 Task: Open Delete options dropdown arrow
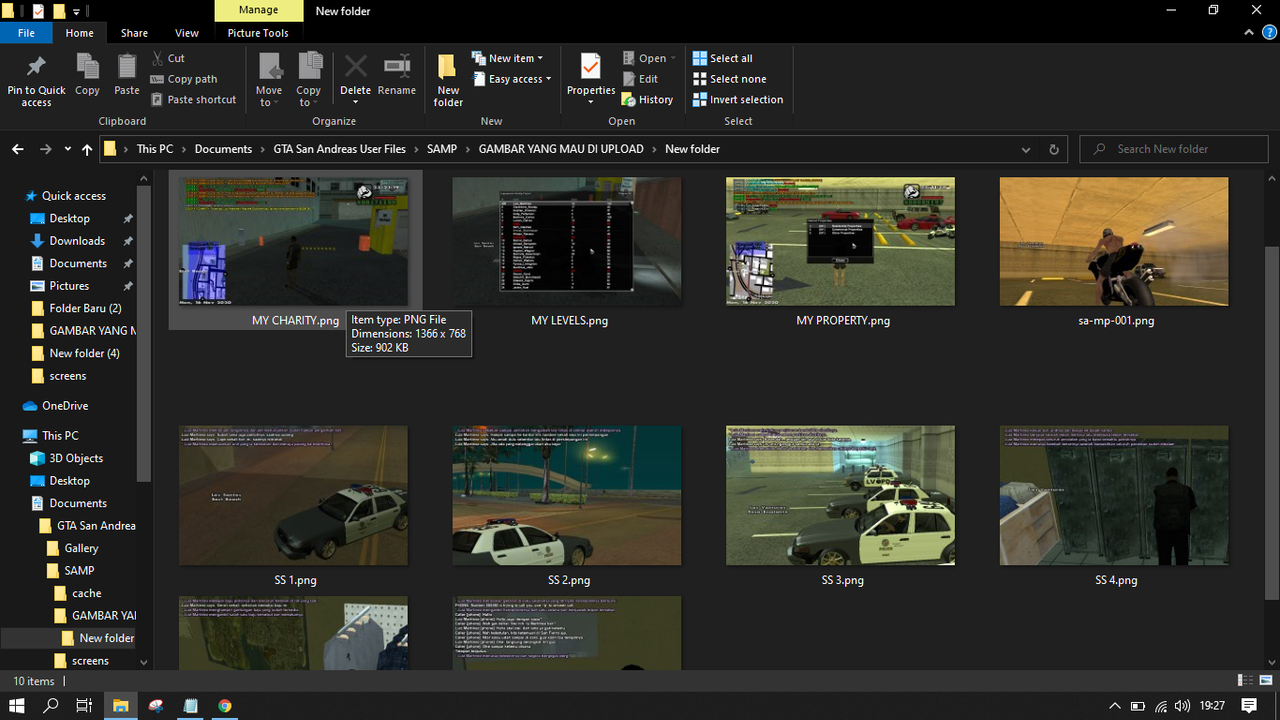click(x=355, y=101)
